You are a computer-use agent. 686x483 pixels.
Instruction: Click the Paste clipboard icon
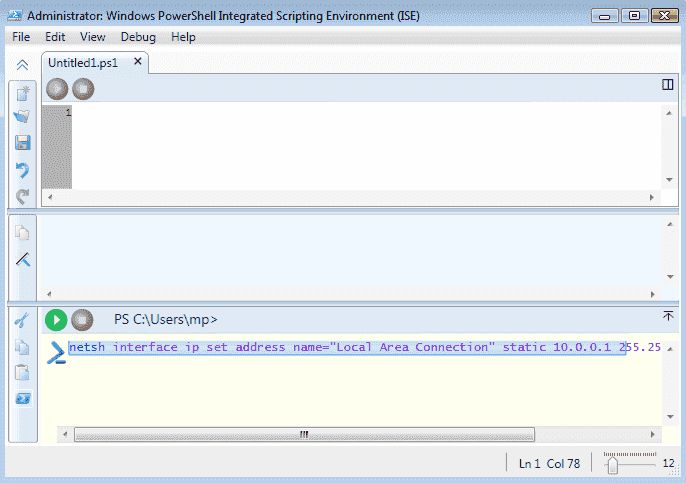[22, 372]
